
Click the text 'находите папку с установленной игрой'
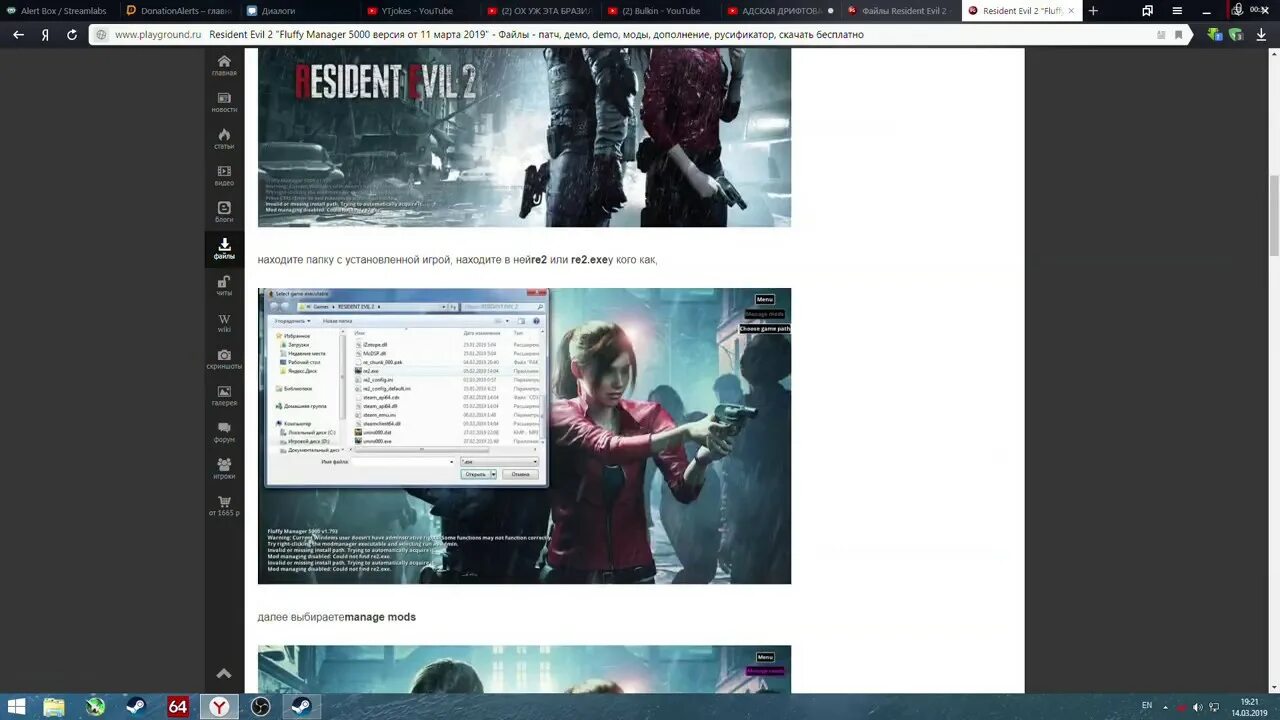(354, 260)
